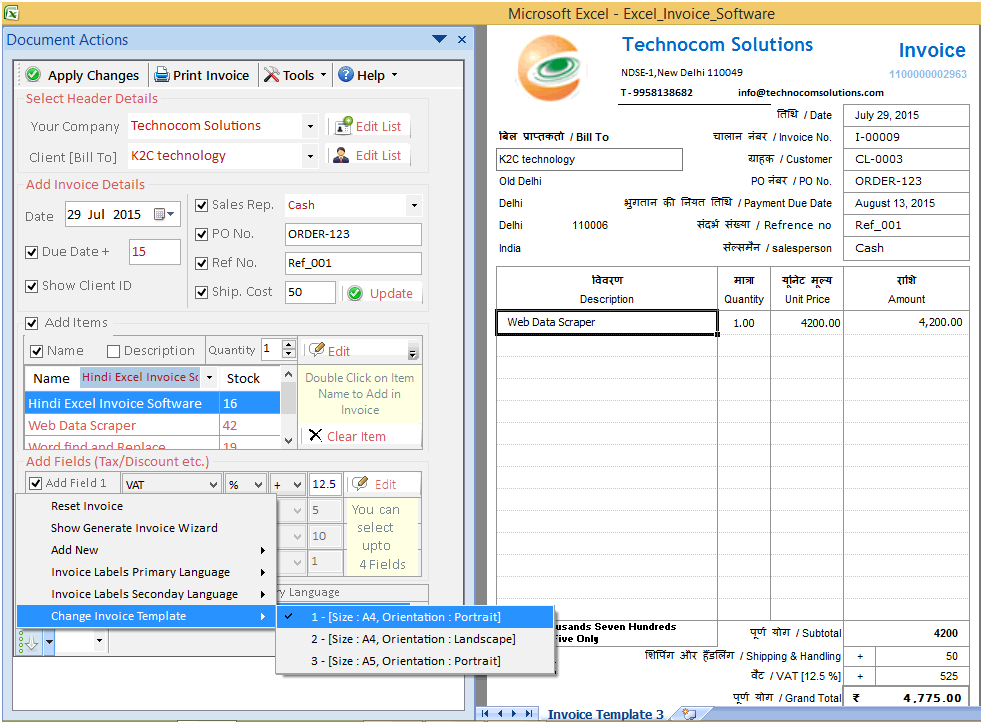Enable the Description checkbox
981x724 pixels.
coord(115,350)
